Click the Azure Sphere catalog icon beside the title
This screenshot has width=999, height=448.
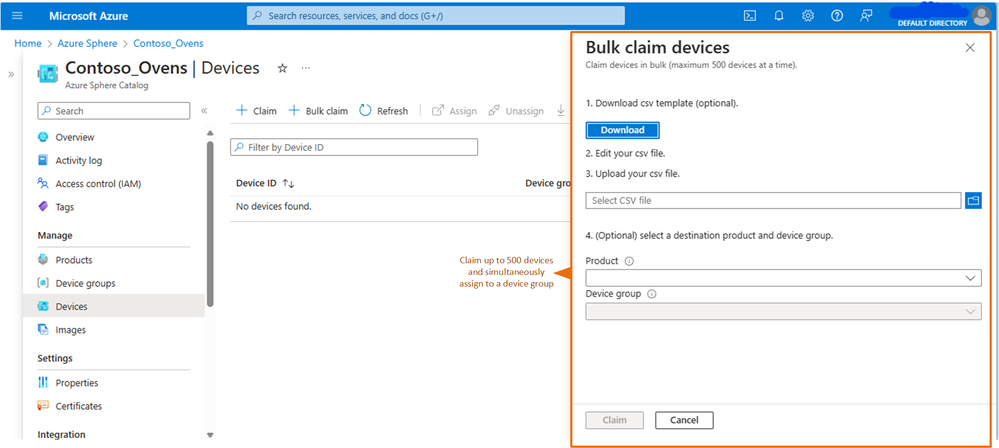click(48, 73)
